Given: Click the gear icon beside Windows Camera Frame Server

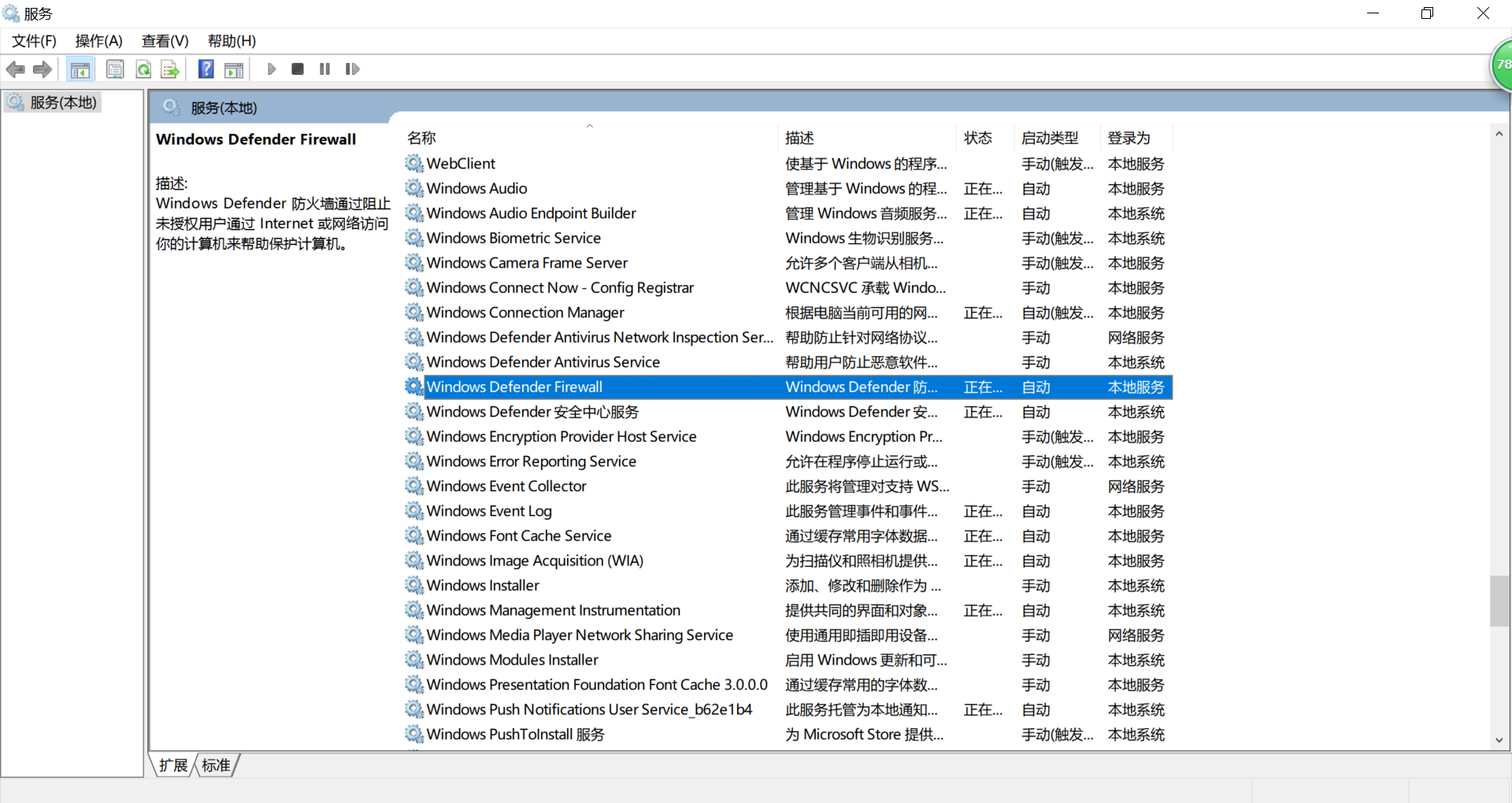Looking at the screenshot, I should coord(414,262).
